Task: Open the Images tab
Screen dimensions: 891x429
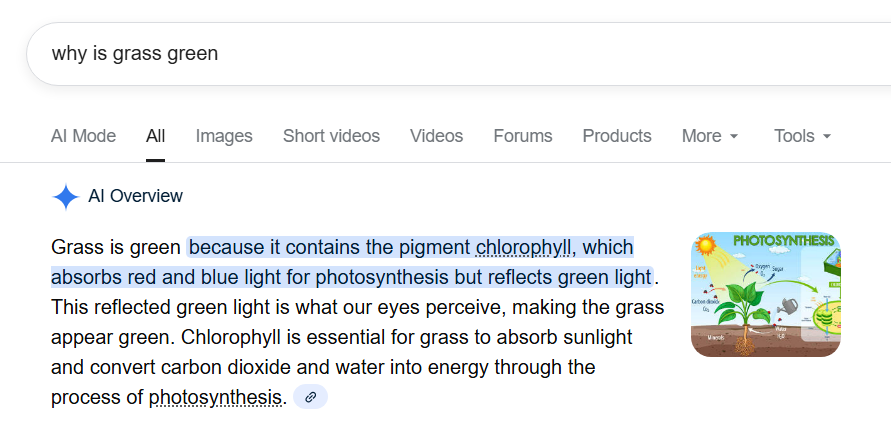Action: coord(224,136)
